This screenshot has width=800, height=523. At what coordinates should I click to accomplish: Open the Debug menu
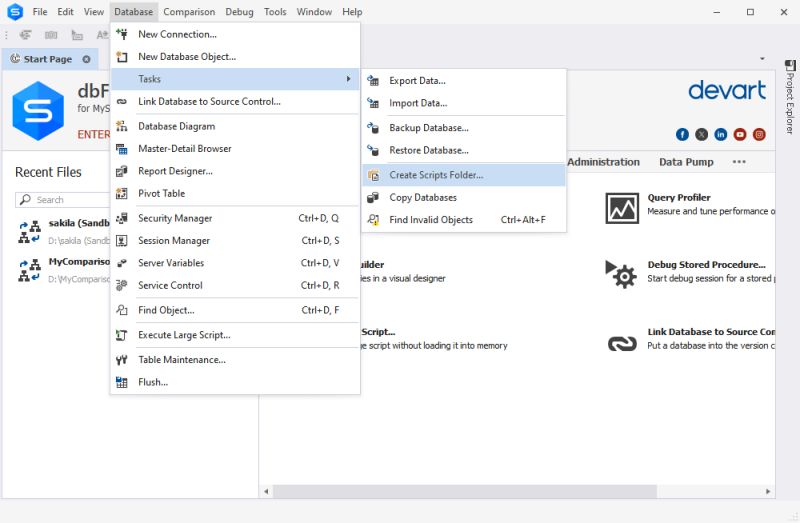[239, 12]
